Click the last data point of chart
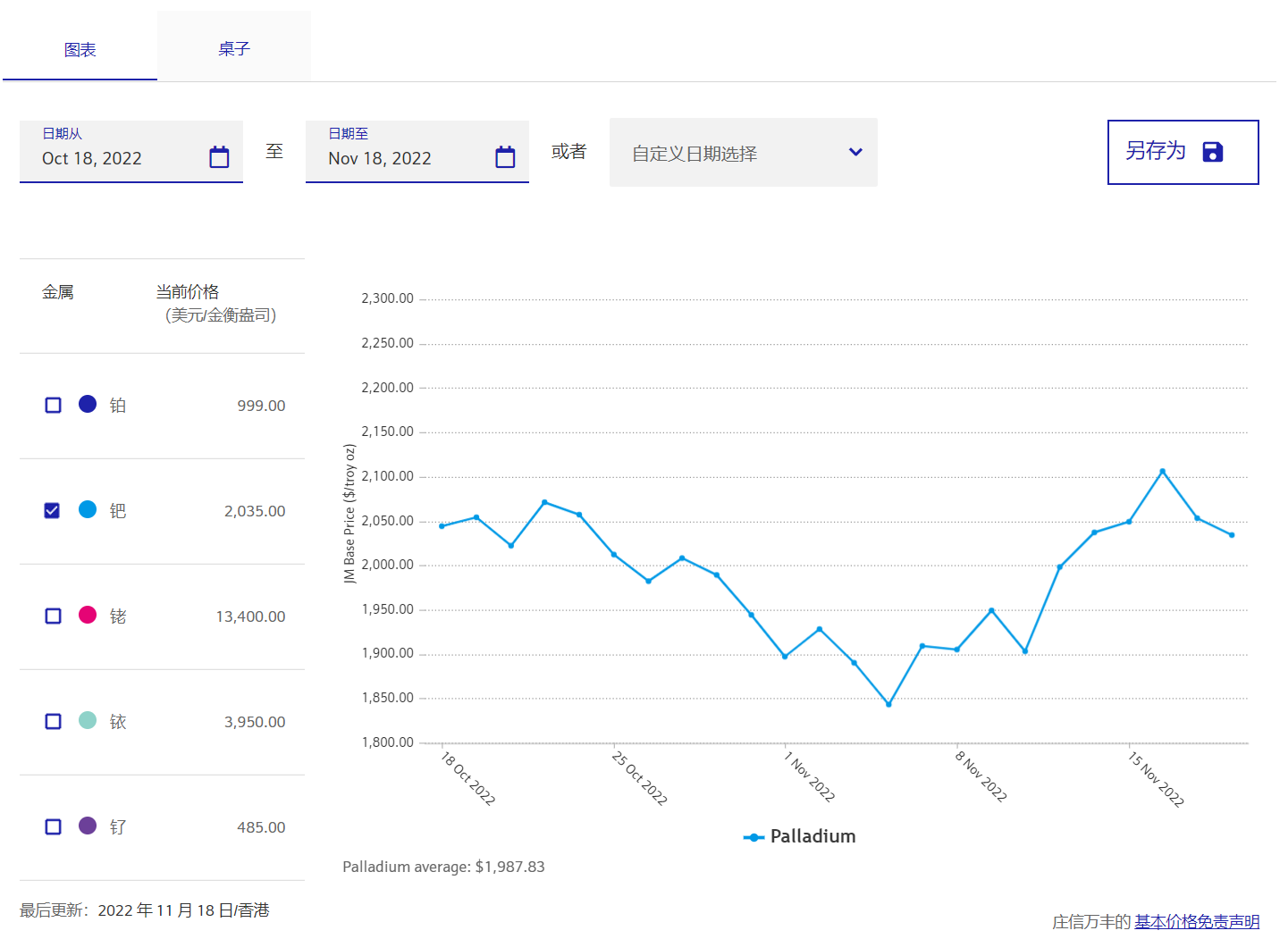The width and height of the screenshot is (1288, 939). (x=1232, y=535)
